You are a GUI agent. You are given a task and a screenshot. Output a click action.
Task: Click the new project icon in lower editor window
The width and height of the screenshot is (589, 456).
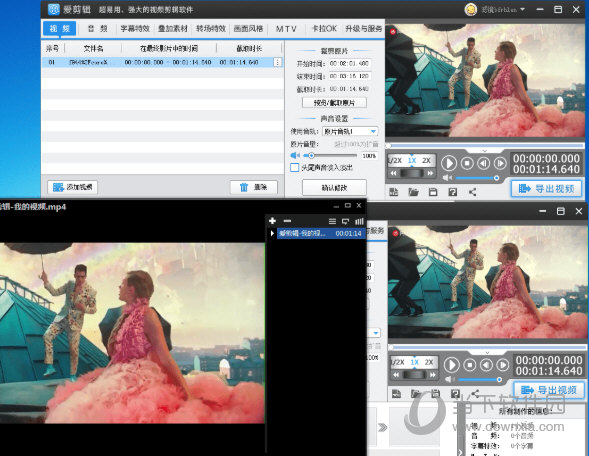(x=396, y=394)
